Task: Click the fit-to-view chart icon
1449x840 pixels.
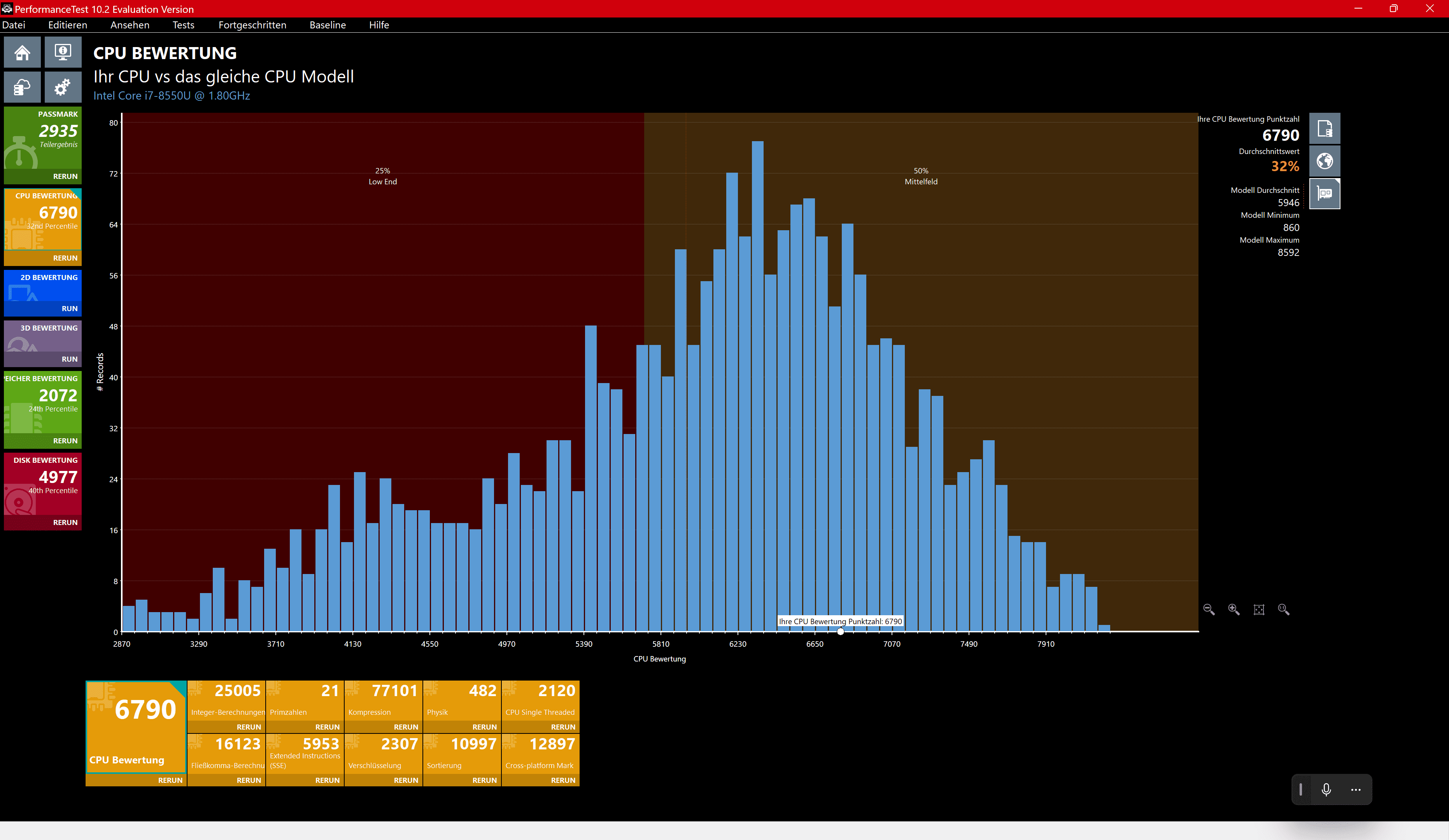Action: coord(1259,609)
